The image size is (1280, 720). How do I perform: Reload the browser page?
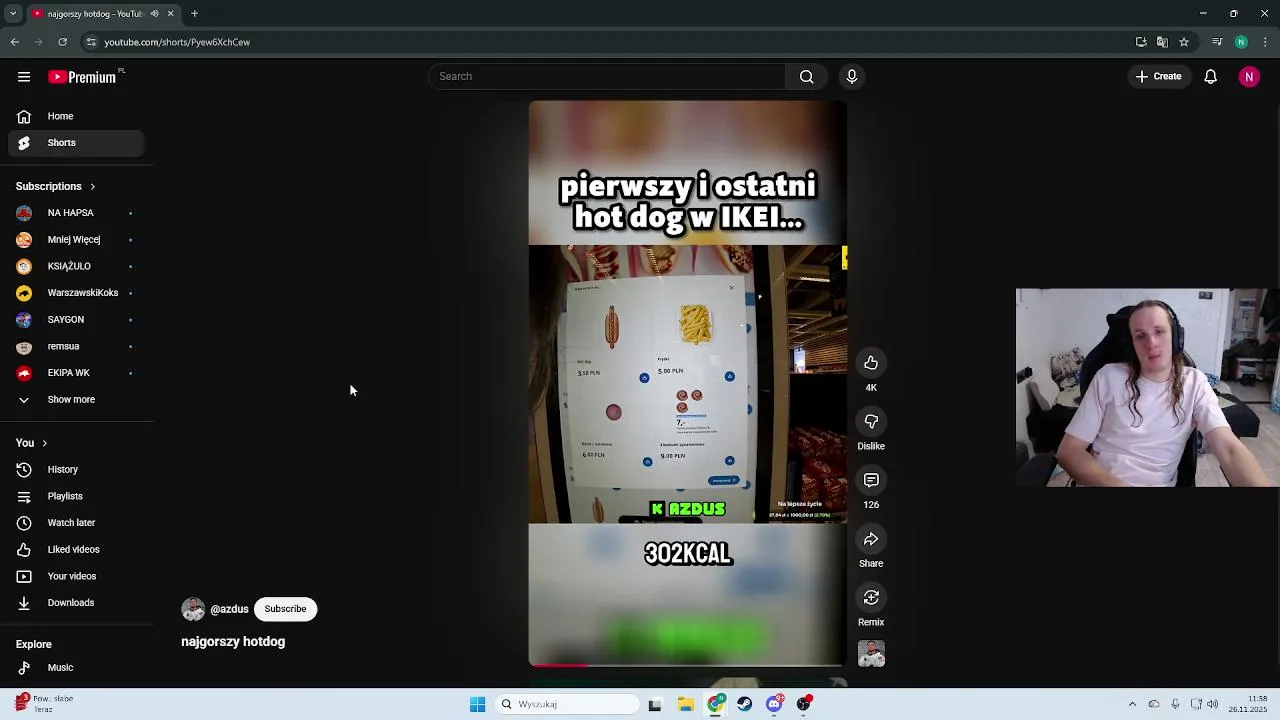[x=62, y=42]
